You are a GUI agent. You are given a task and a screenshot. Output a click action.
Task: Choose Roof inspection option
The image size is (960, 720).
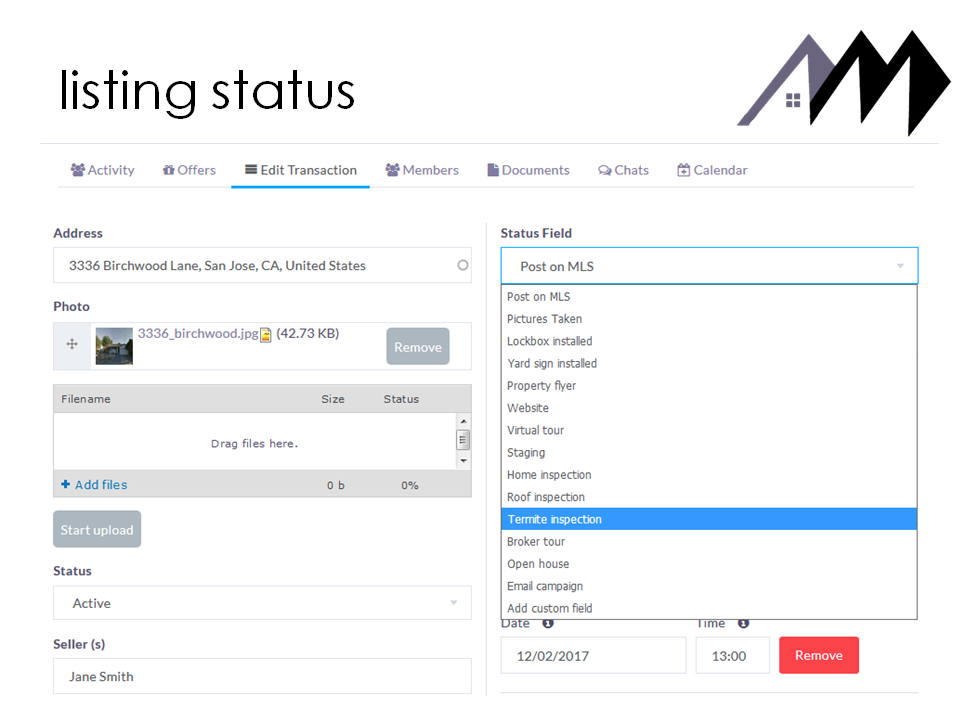click(x=709, y=497)
